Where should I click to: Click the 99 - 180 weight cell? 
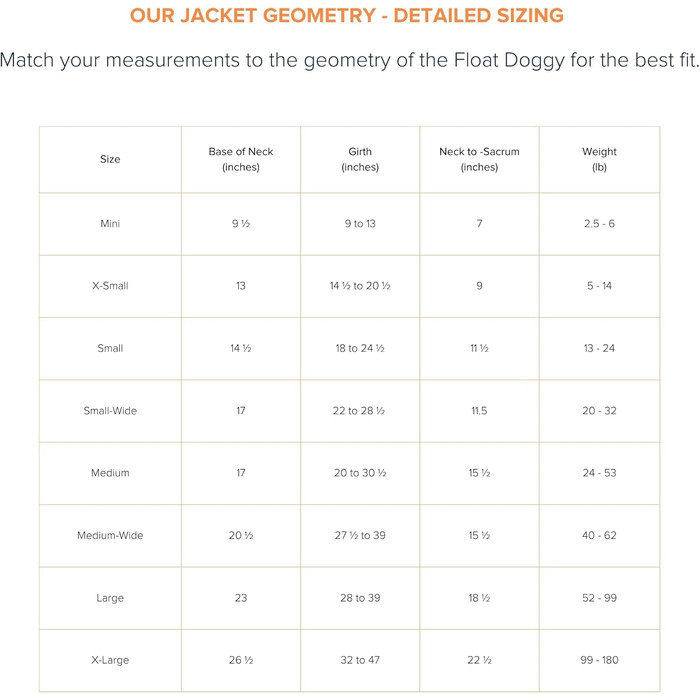tap(599, 661)
